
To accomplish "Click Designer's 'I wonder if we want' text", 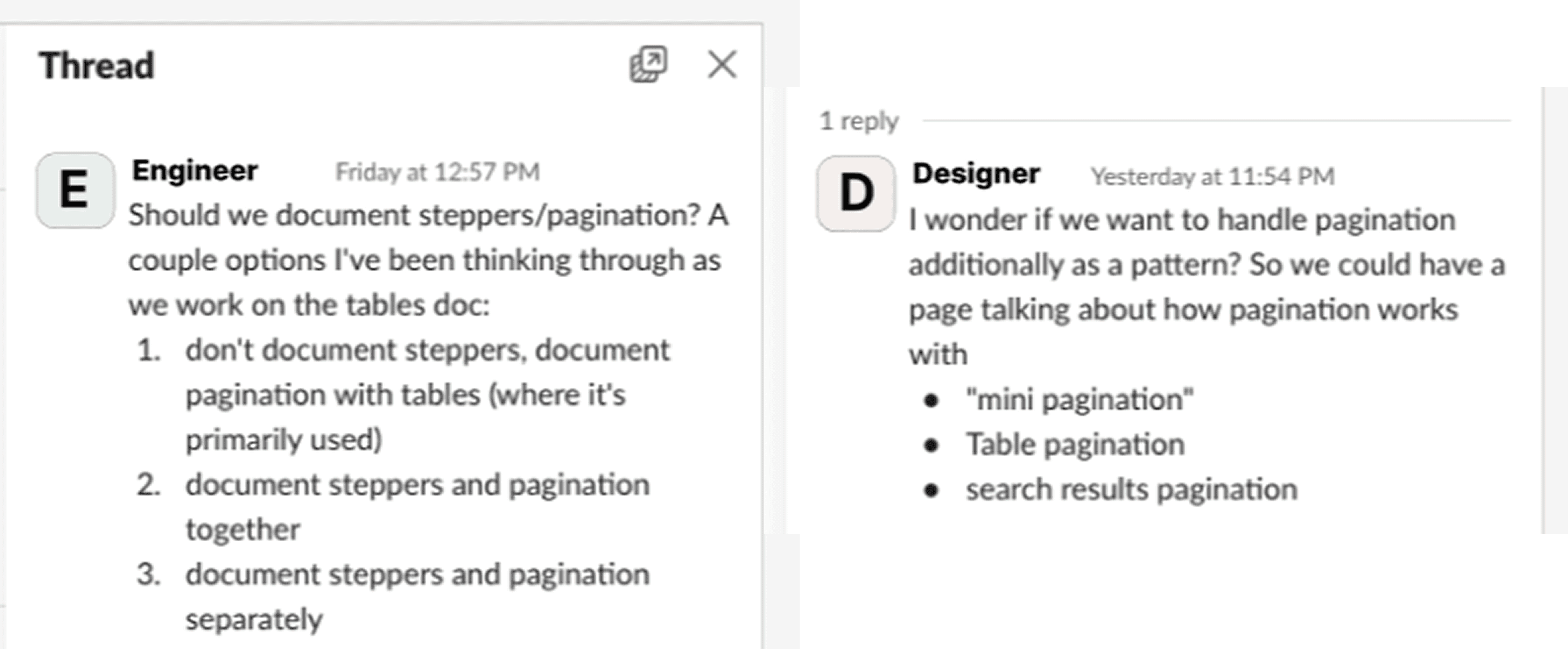I will (1181, 220).
